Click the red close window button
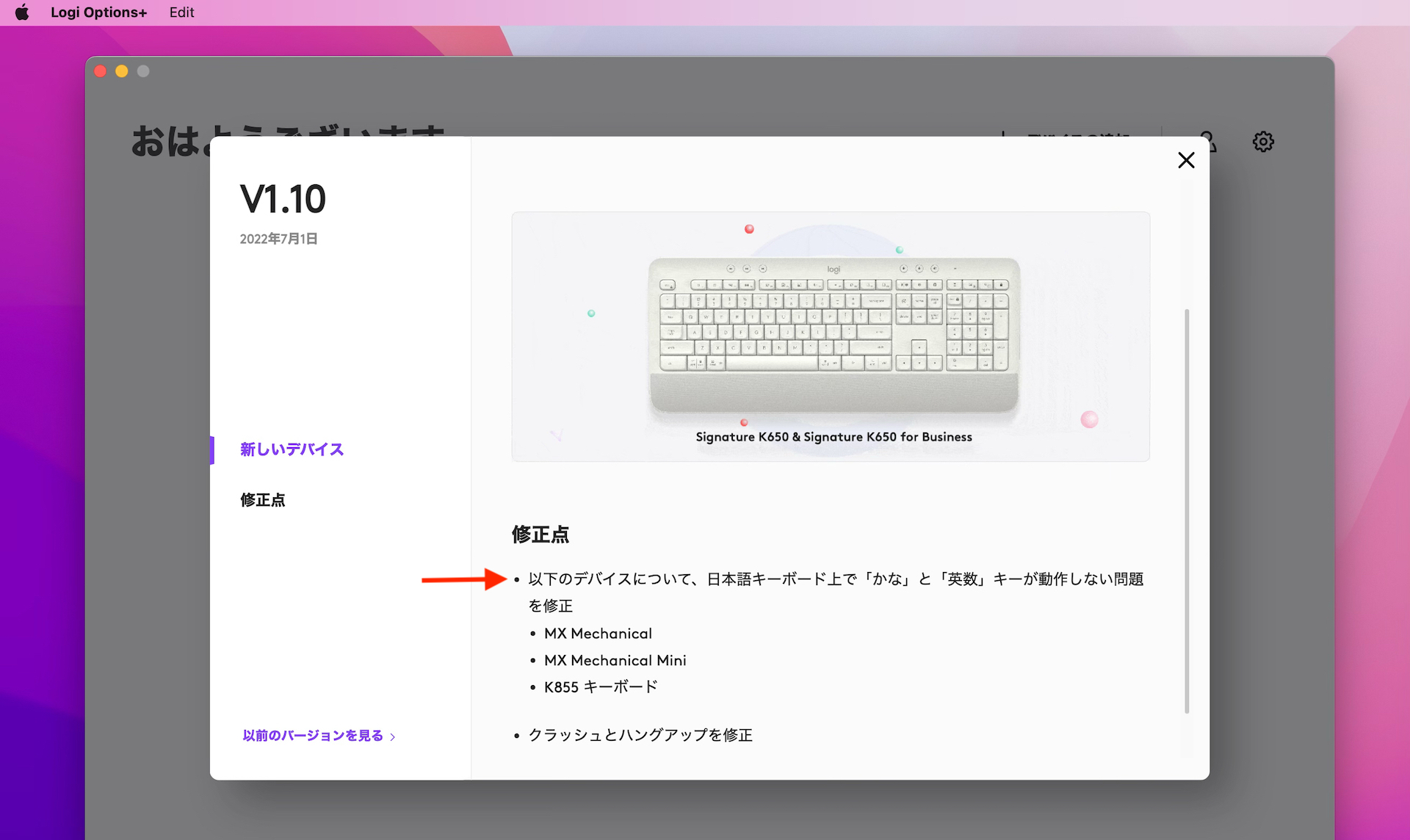This screenshot has height=840, width=1410. (101, 71)
